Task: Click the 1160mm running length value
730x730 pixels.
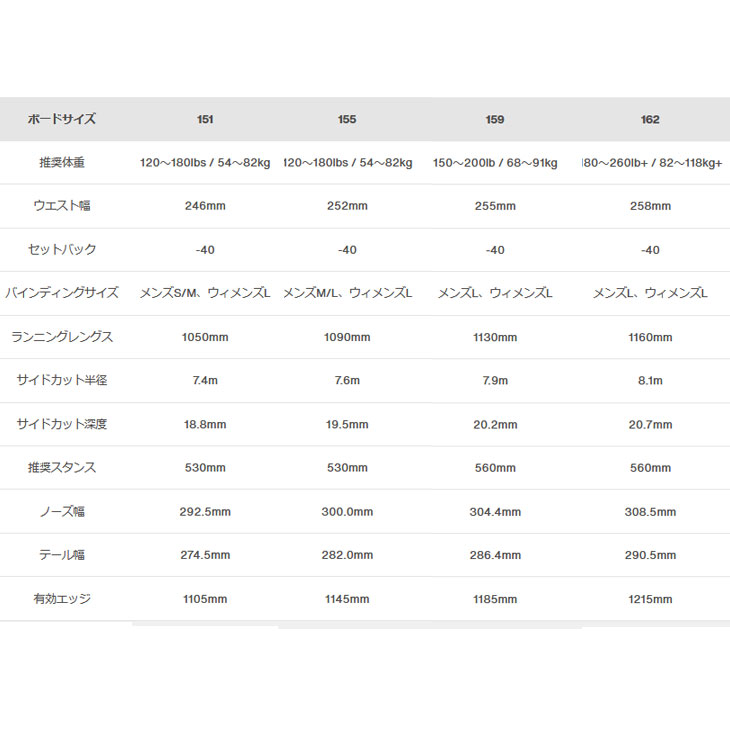Action: 650,338
